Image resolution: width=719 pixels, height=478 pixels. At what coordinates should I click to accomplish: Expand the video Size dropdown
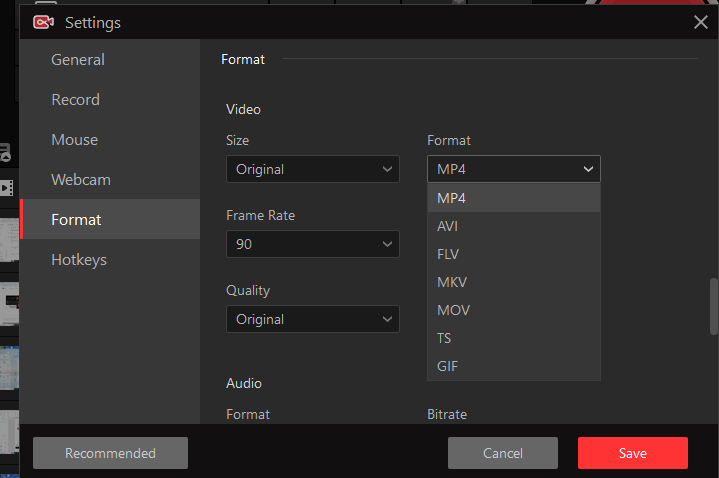click(x=313, y=169)
